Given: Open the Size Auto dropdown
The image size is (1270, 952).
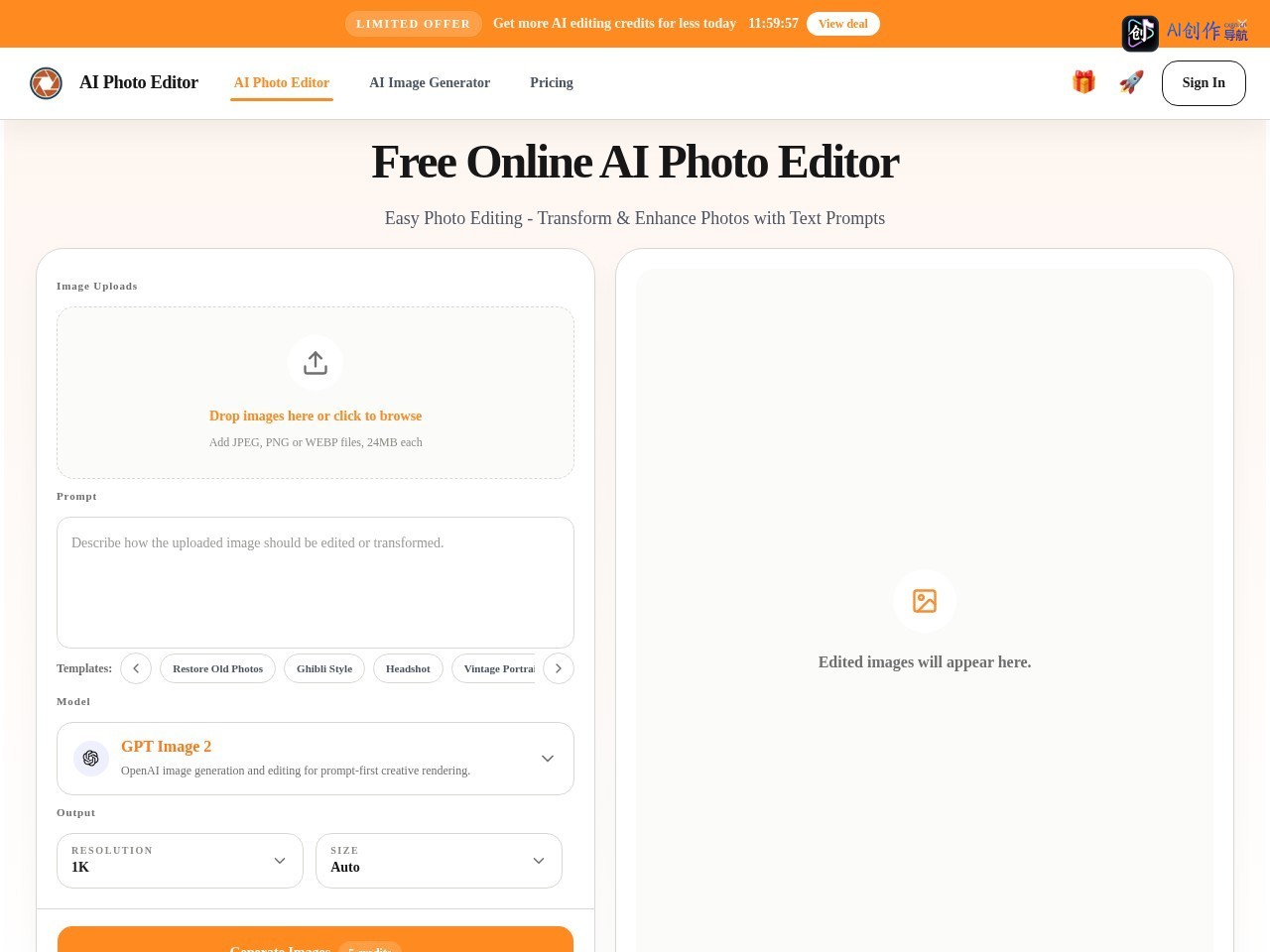Looking at the screenshot, I should [x=439, y=861].
